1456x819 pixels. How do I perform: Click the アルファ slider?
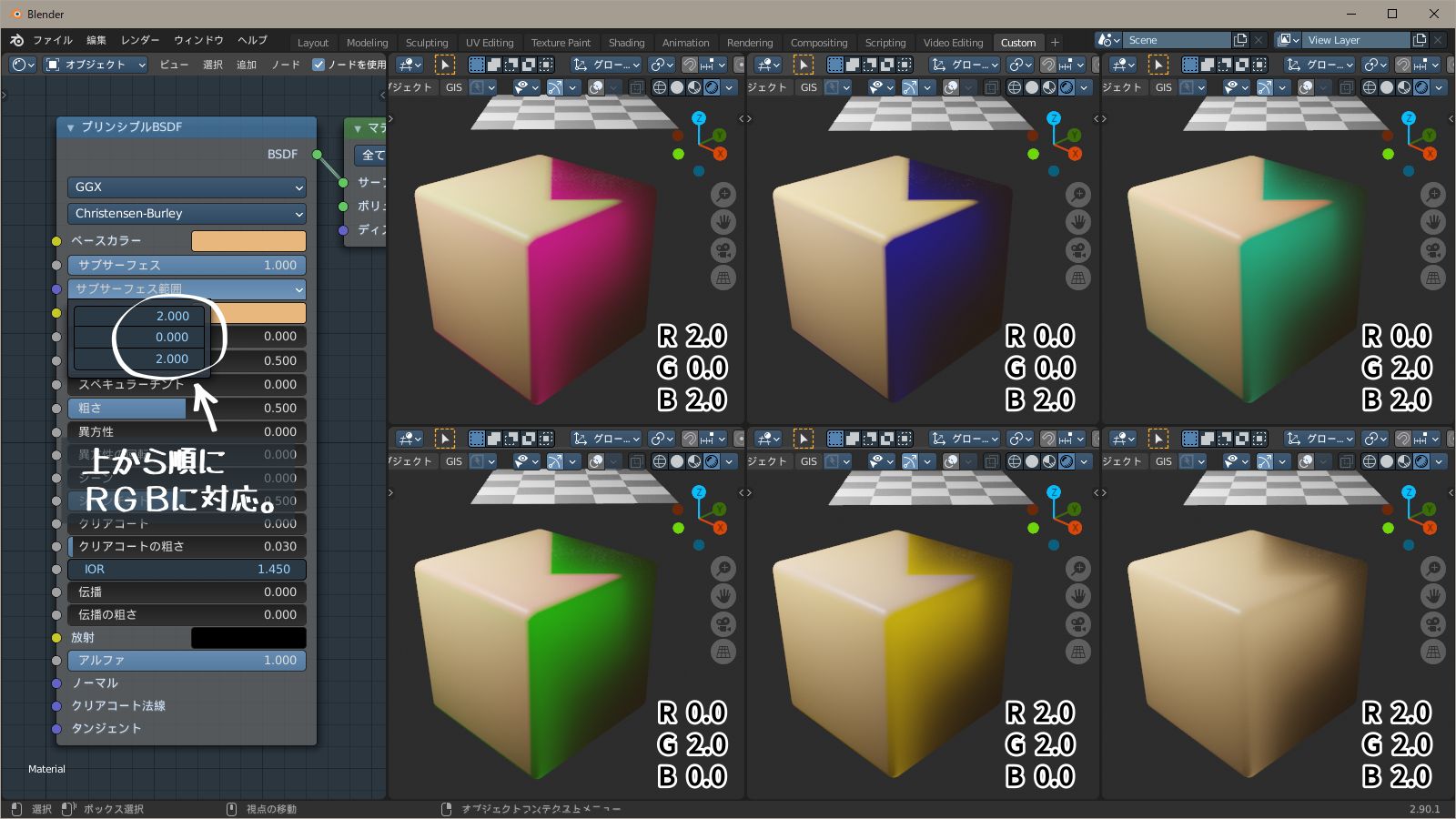[187, 661]
